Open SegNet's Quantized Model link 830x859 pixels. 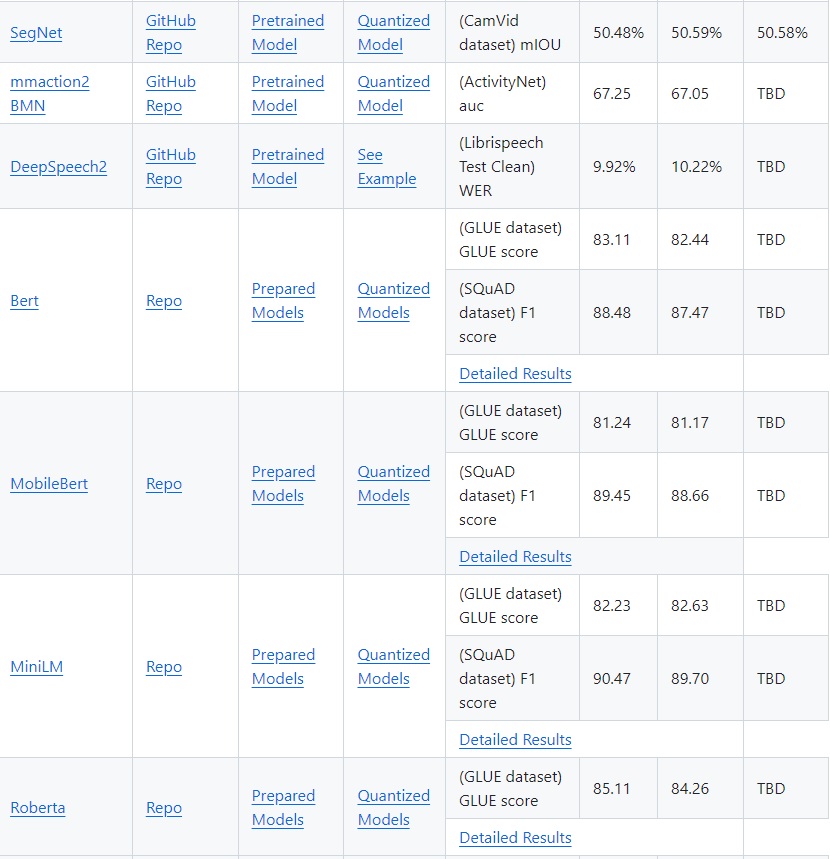(393, 32)
